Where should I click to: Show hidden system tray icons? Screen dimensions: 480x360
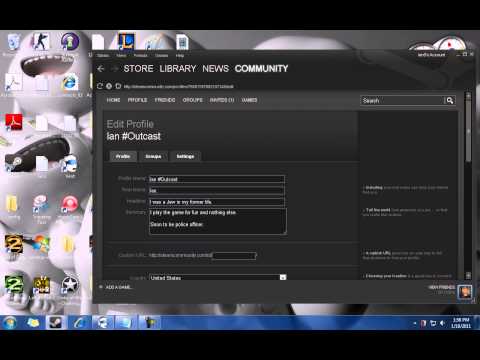point(415,323)
